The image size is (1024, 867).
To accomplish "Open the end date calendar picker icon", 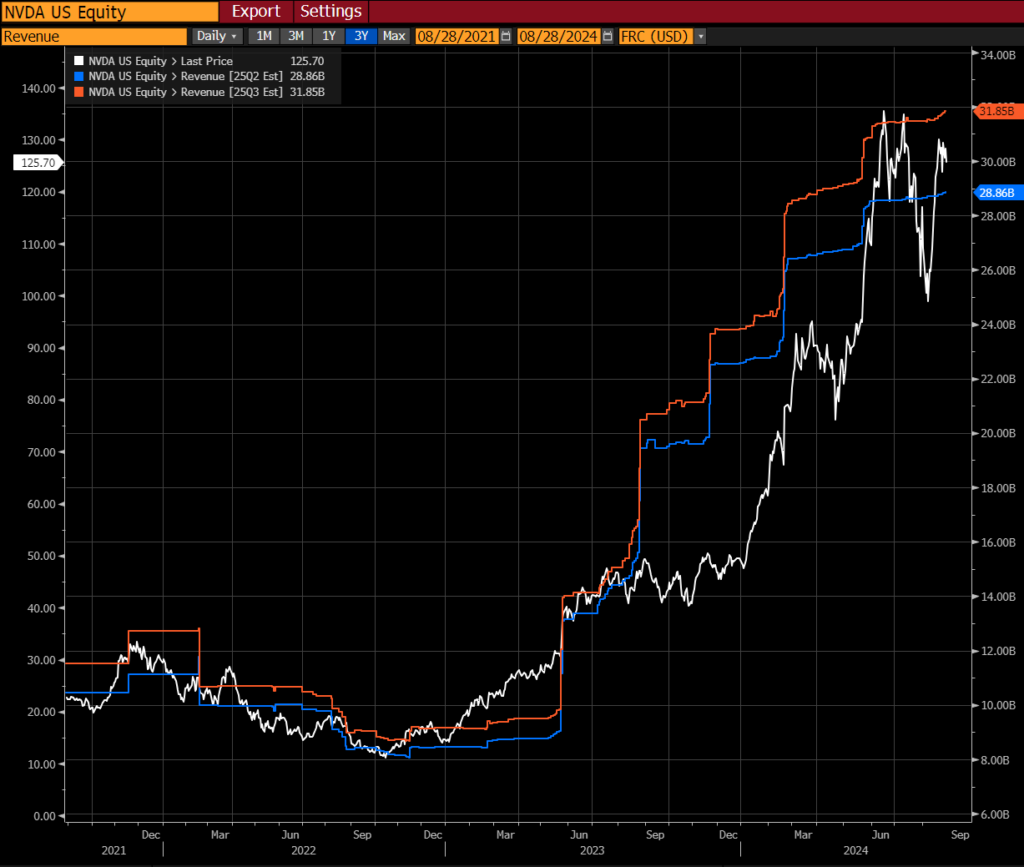I will click(x=607, y=37).
